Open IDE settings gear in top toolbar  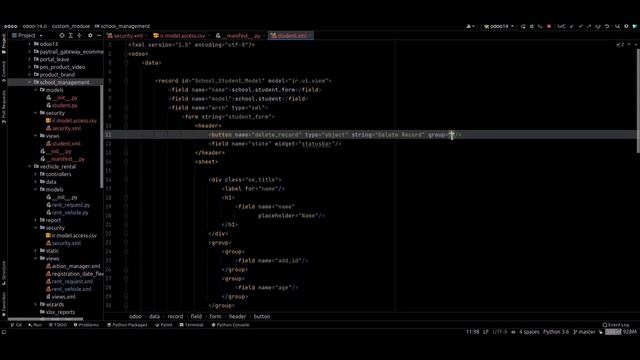(x=626, y=27)
